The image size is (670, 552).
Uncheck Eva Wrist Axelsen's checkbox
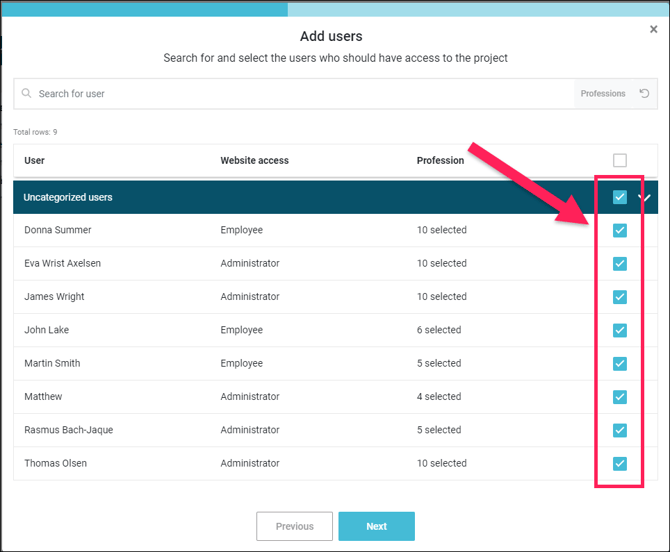620,264
